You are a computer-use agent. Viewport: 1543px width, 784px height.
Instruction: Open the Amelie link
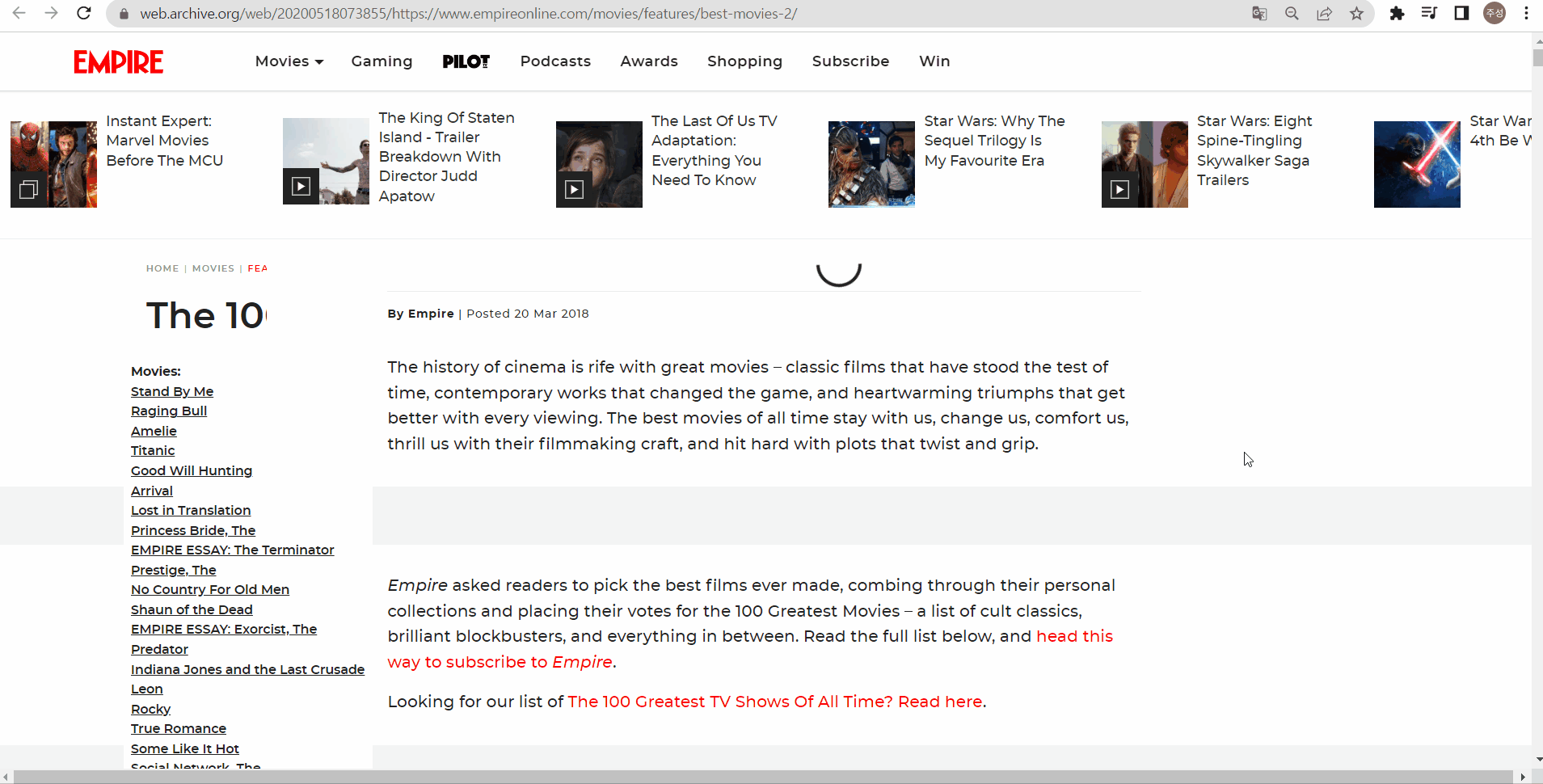(154, 431)
